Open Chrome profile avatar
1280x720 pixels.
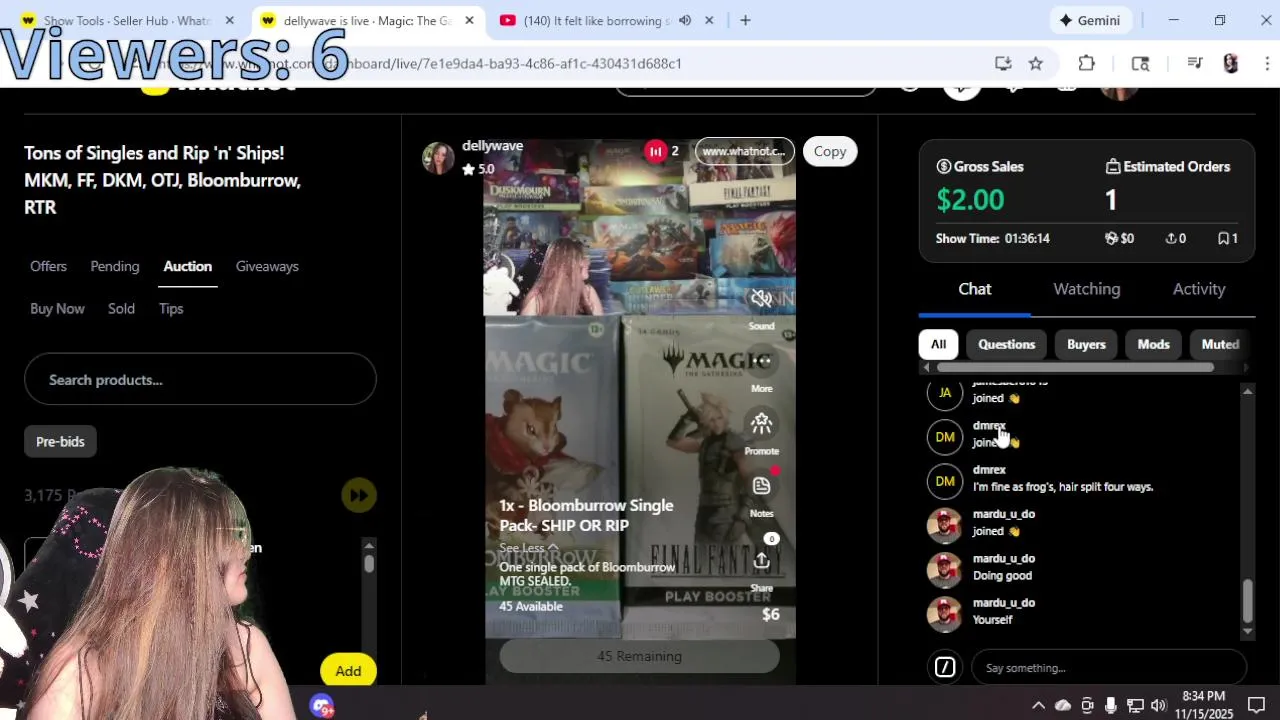point(1231,63)
